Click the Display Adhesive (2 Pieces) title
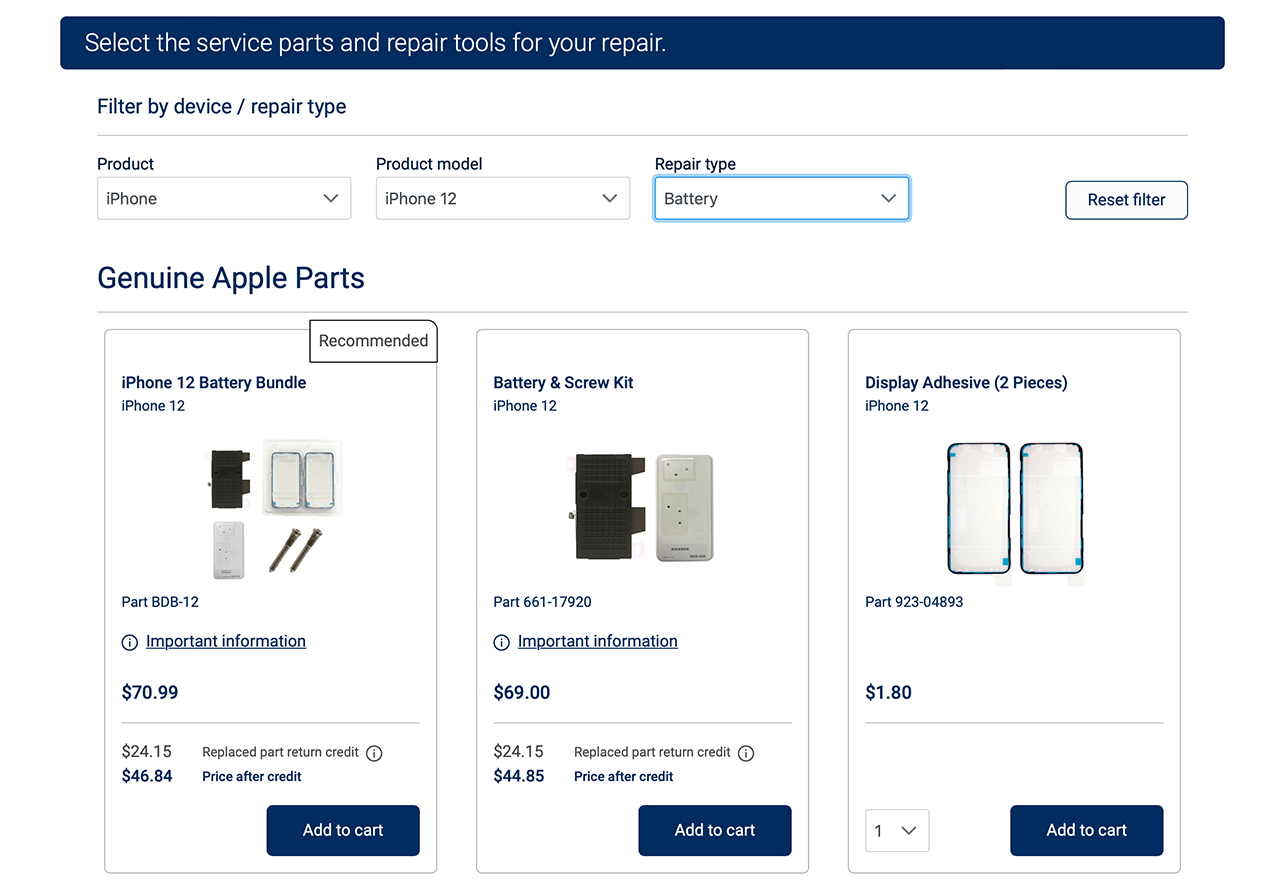Image resolution: width=1280 pixels, height=896 pixels. [966, 382]
